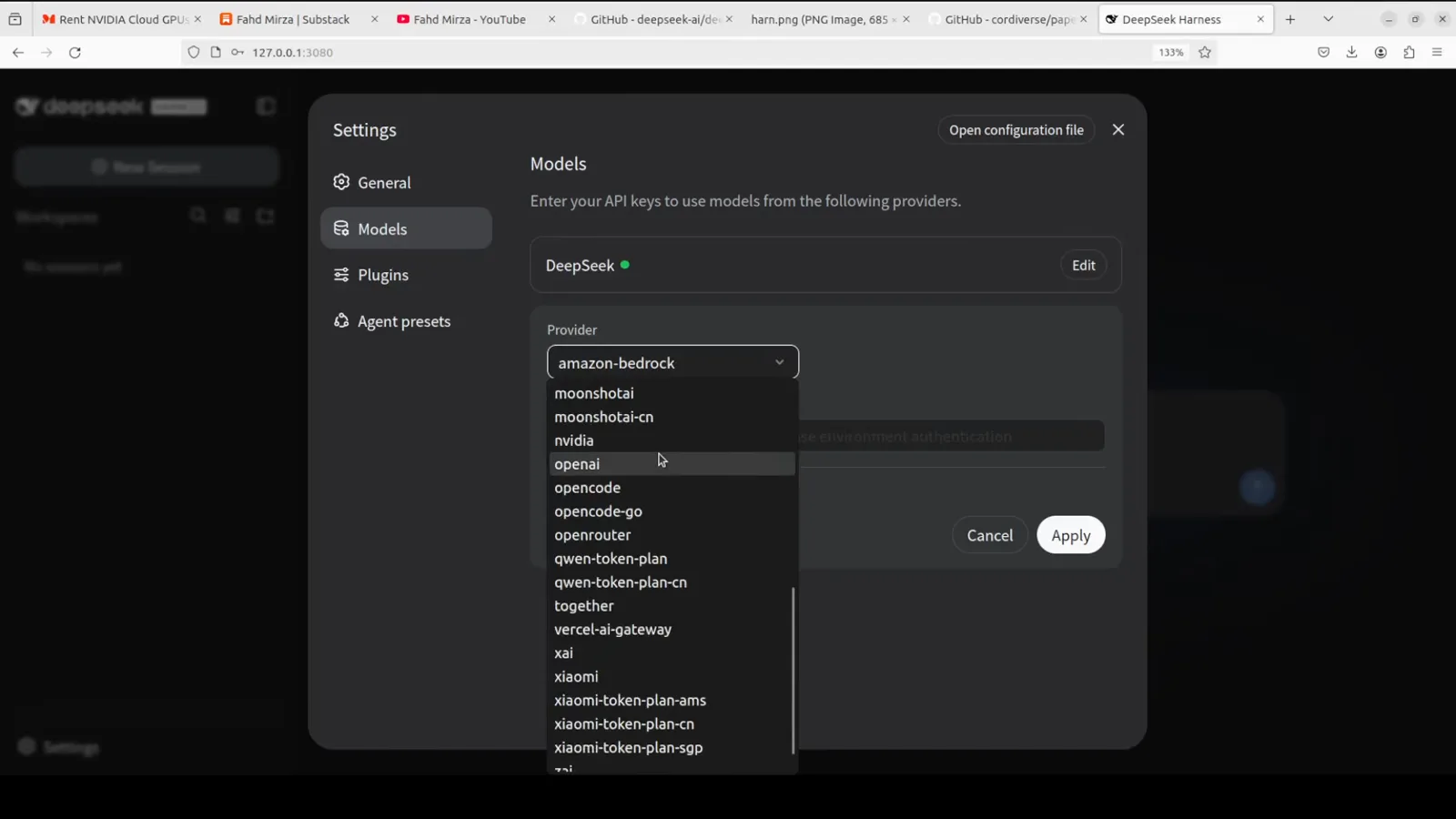Select xiaomi-token-plan-cn option
The image size is (1456, 819).
click(672, 724)
